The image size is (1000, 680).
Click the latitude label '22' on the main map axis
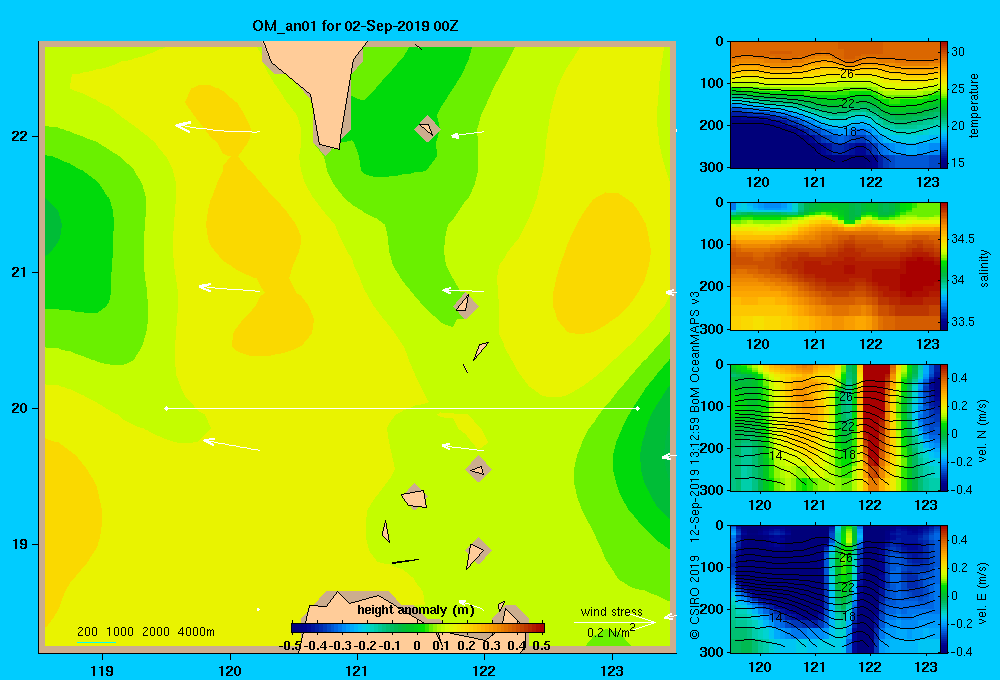point(19,136)
